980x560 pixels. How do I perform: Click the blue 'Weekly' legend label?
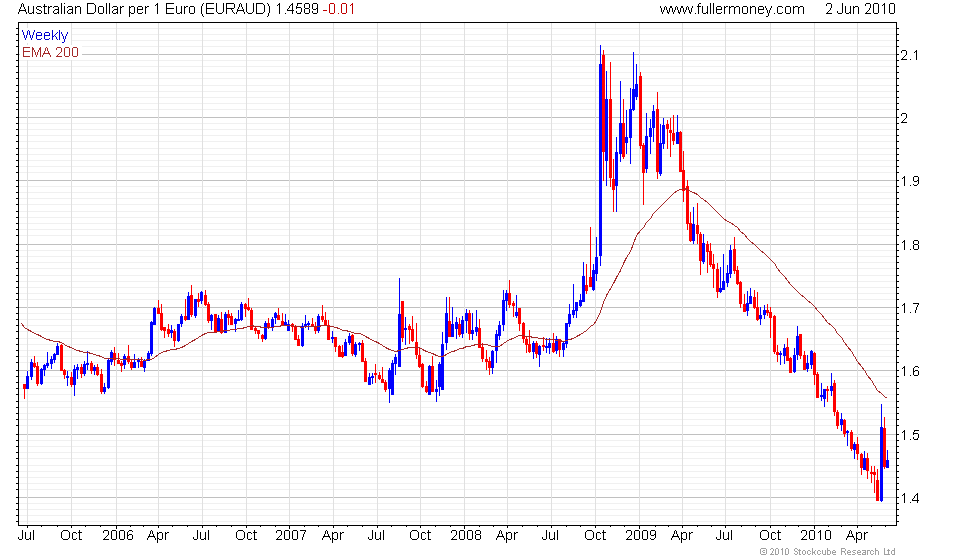click(x=44, y=36)
